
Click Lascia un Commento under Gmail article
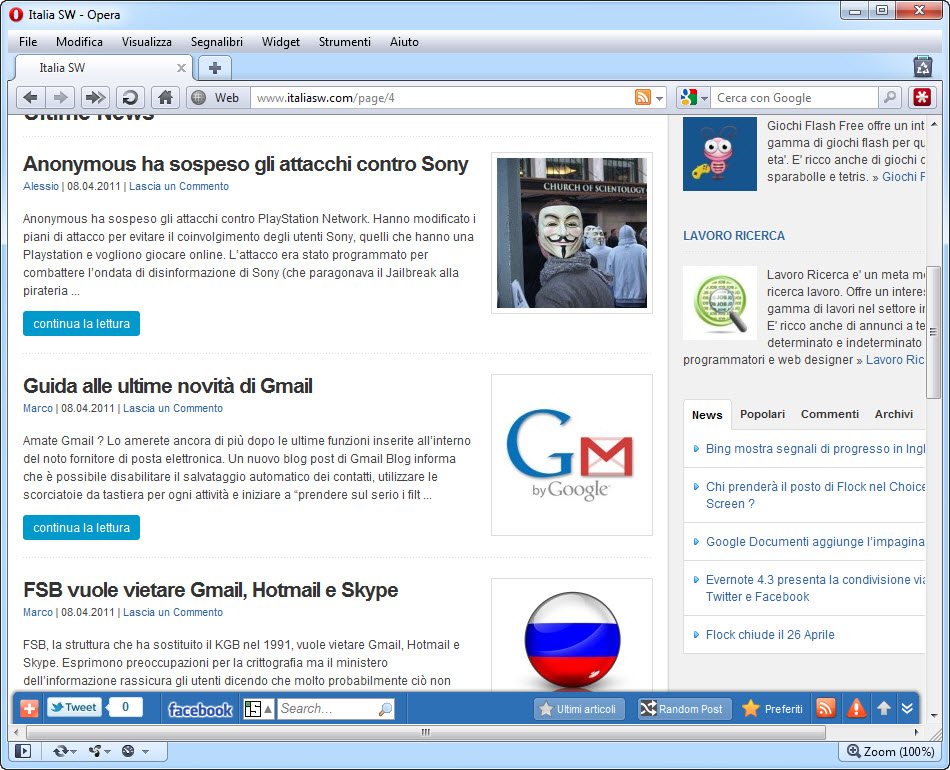(173, 408)
